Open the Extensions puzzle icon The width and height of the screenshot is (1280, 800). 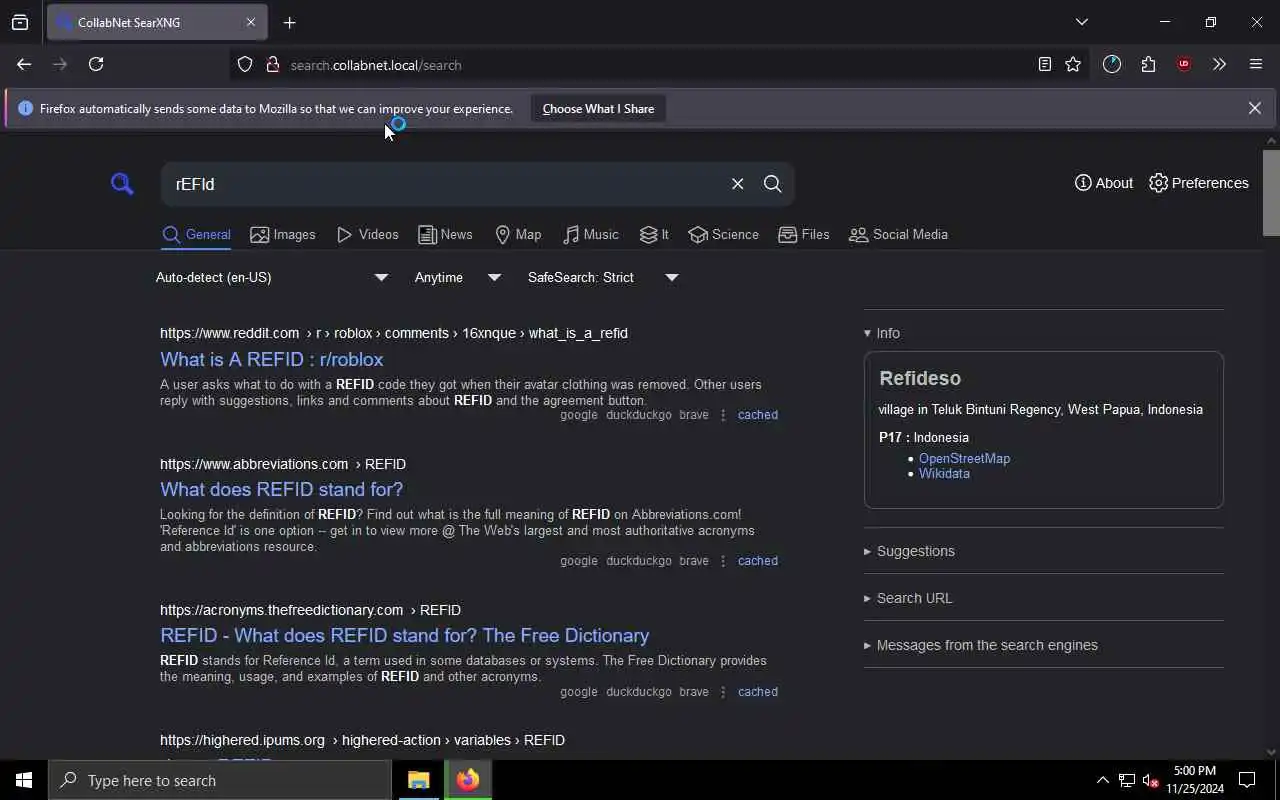[1148, 64]
